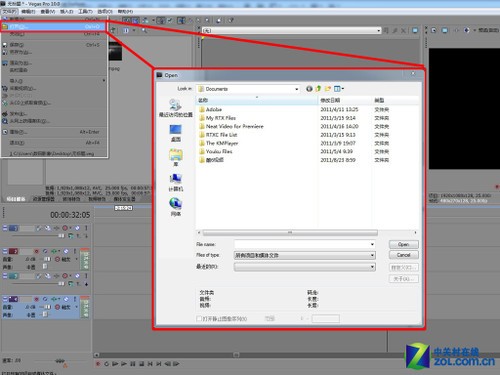This screenshot has width=500, height=375.
Task: Select Open (Ctrl+O) in the File menu
Action: pos(53,27)
